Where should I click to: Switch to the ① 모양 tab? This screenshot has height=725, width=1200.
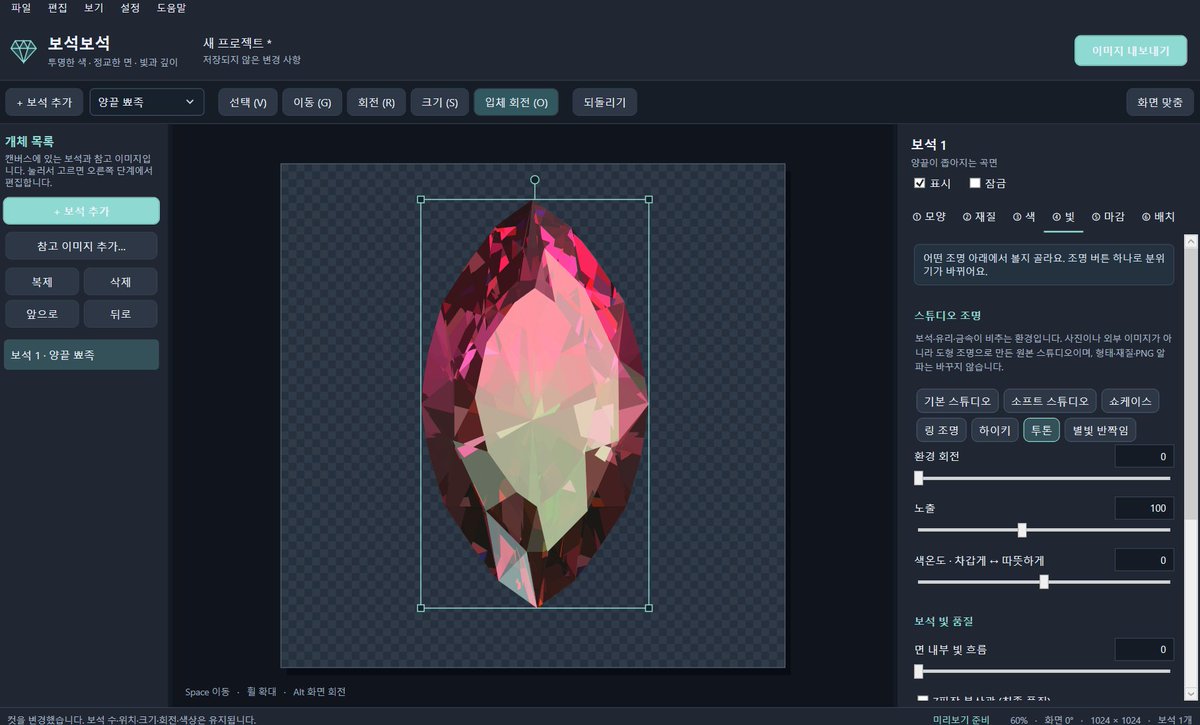coord(929,216)
